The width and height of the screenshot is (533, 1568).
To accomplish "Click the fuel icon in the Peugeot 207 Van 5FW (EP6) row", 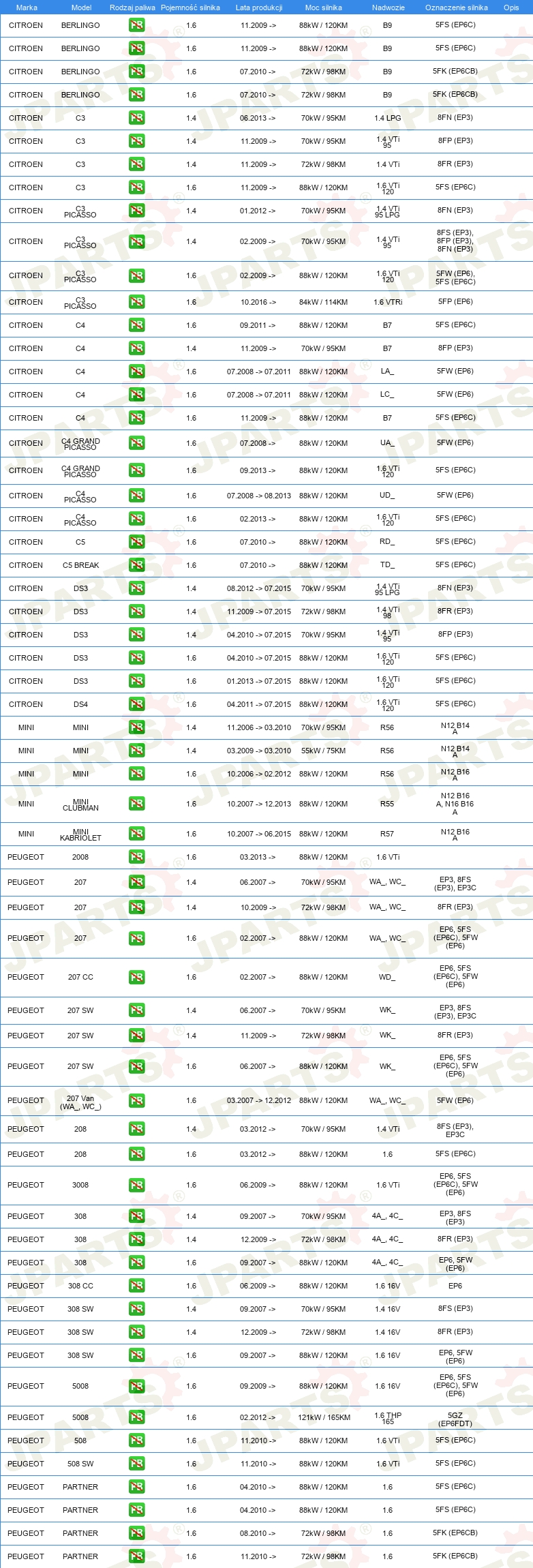I will [136, 1100].
